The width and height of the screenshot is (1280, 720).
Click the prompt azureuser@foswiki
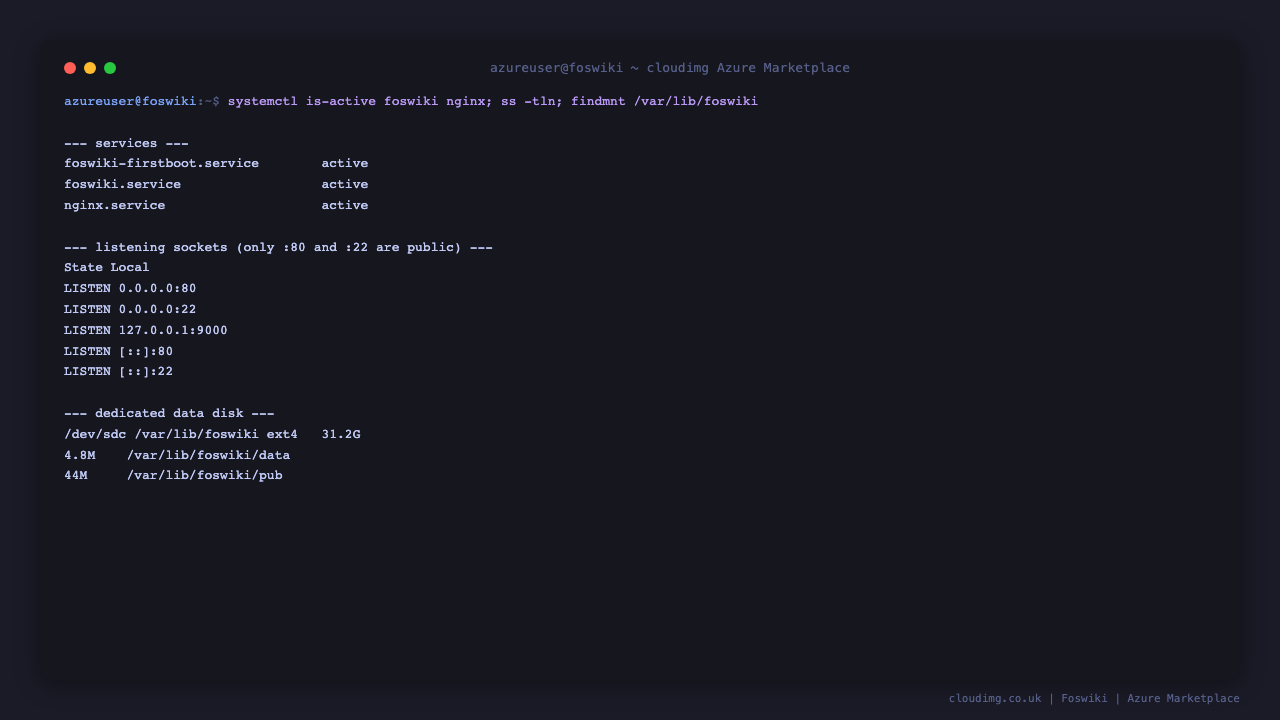[130, 101]
